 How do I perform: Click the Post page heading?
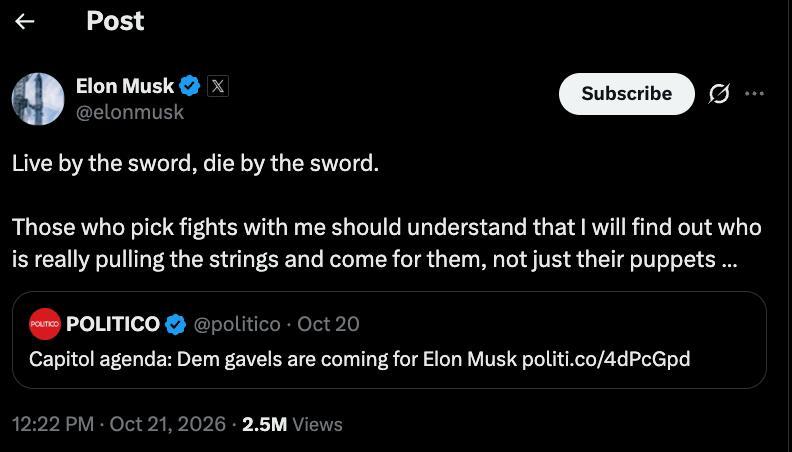pyautogui.click(x=115, y=21)
